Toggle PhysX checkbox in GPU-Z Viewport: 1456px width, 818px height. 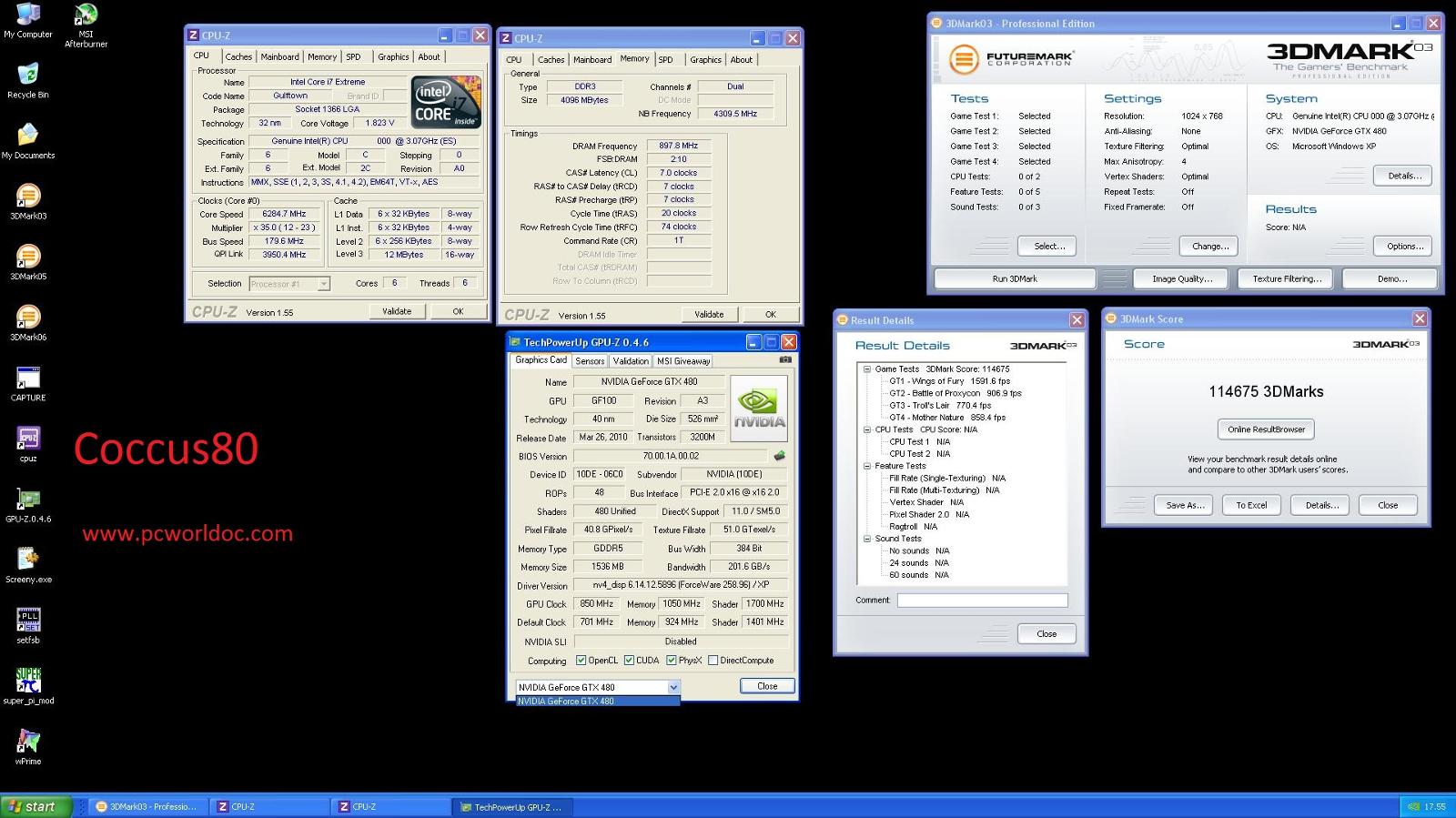click(671, 661)
